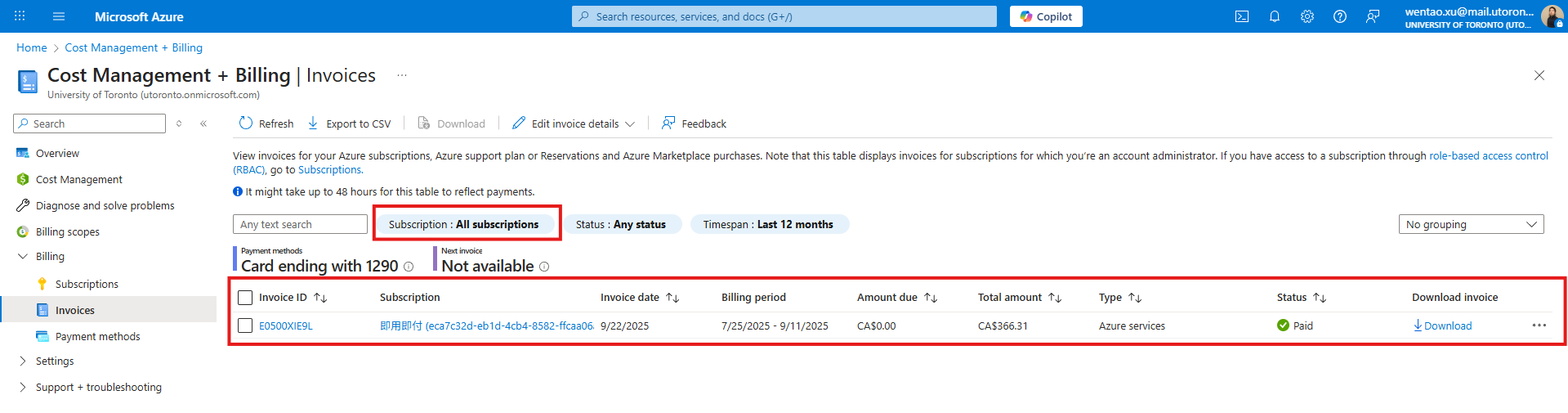Open row actions ellipsis for invoice

point(1539,325)
